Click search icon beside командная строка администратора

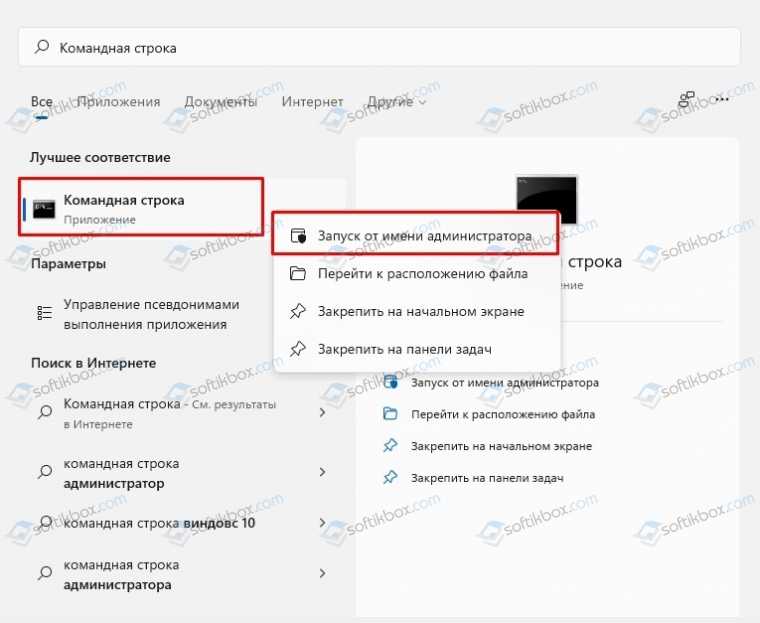point(45,573)
